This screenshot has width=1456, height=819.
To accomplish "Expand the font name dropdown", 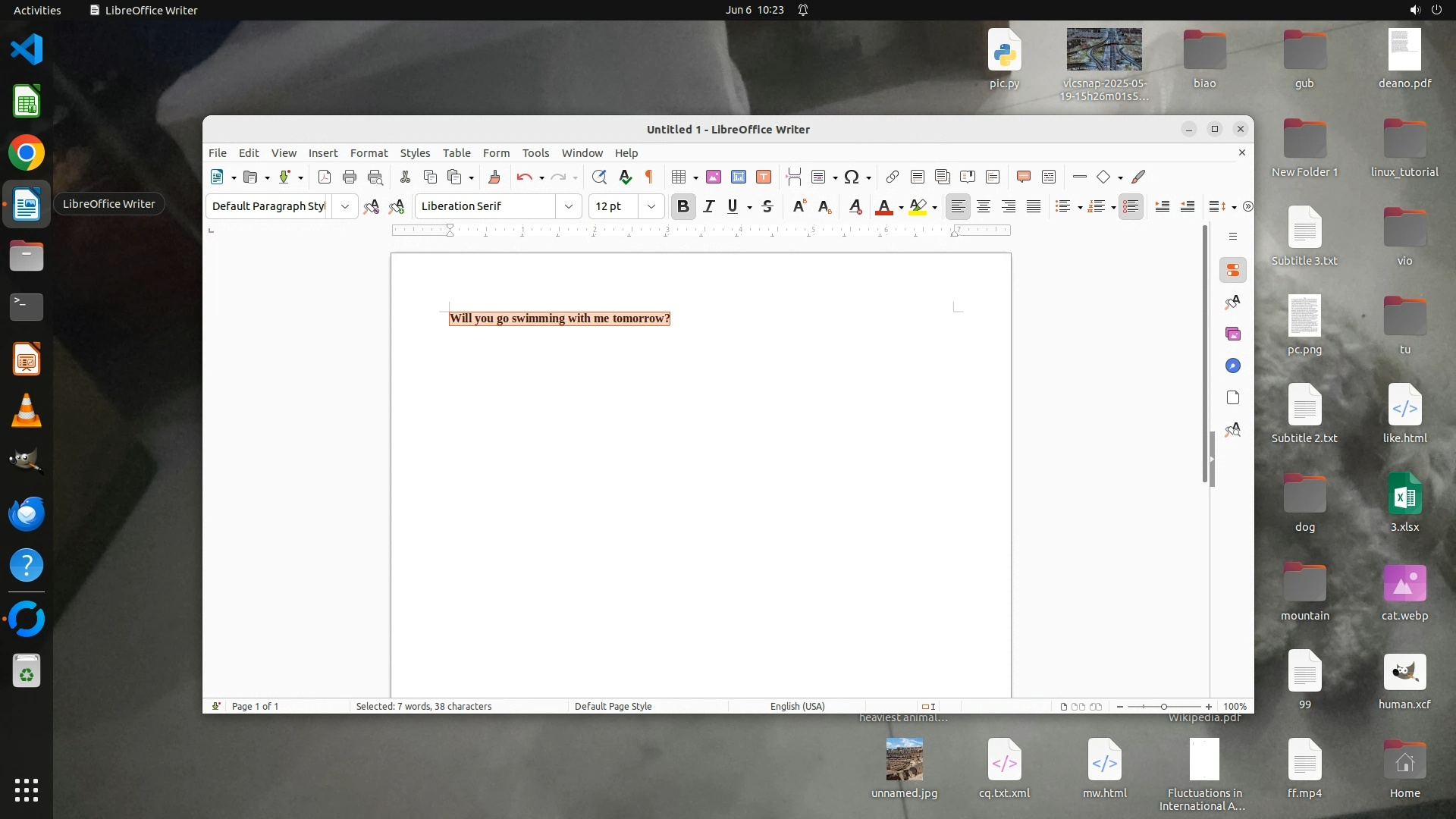I will tap(569, 206).
